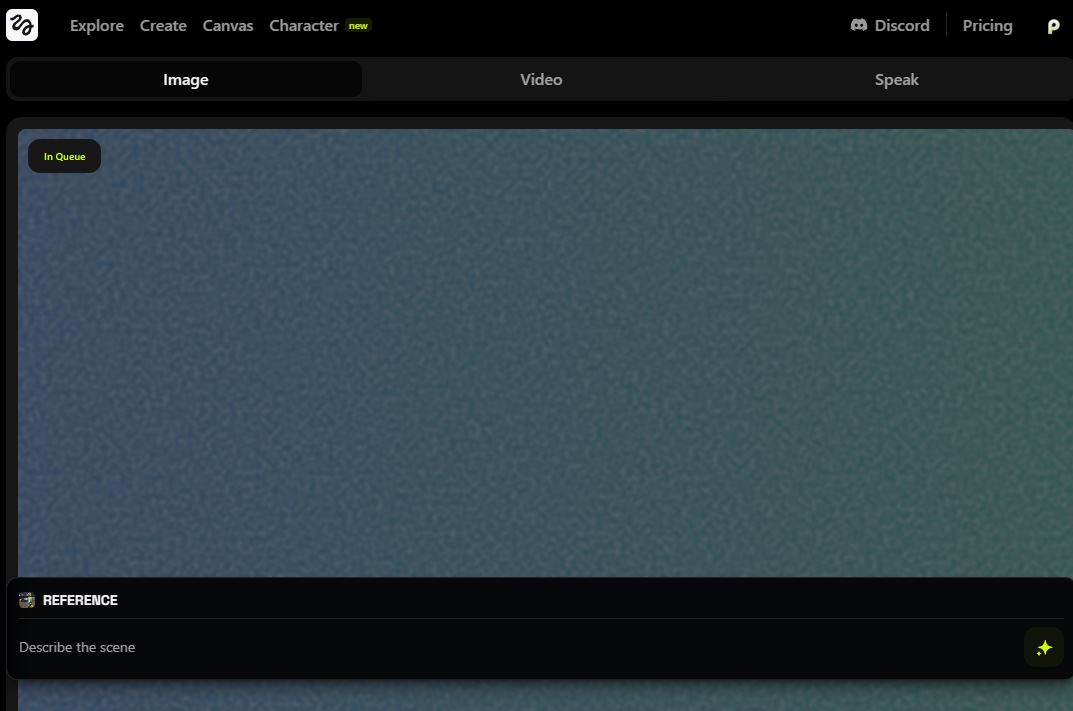Click the green 'new' badge
The width and height of the screenshot is (1073, 711).
click(358, 26)
